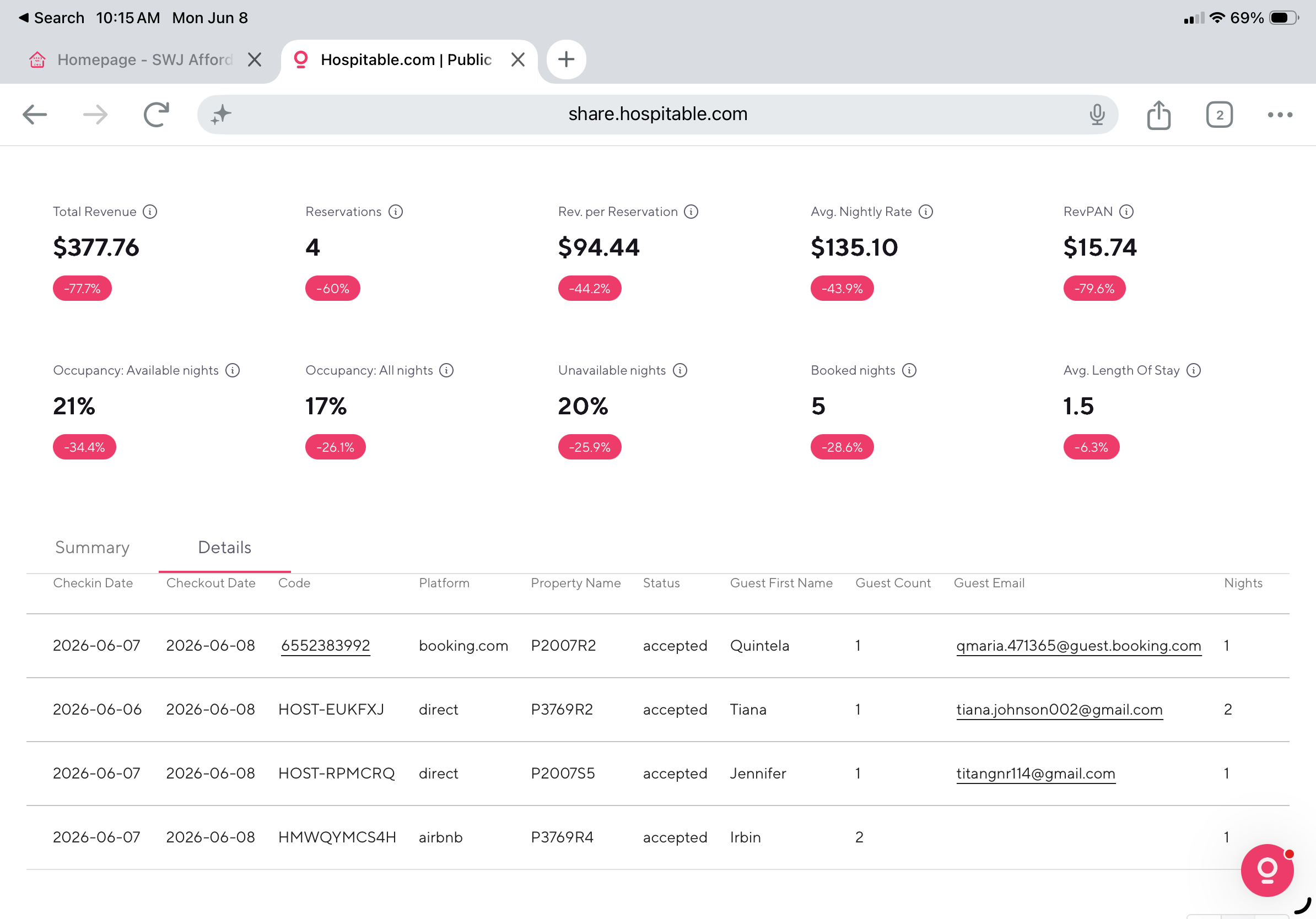
Task: Show info for Total Revenue
Action: [149, 212]
